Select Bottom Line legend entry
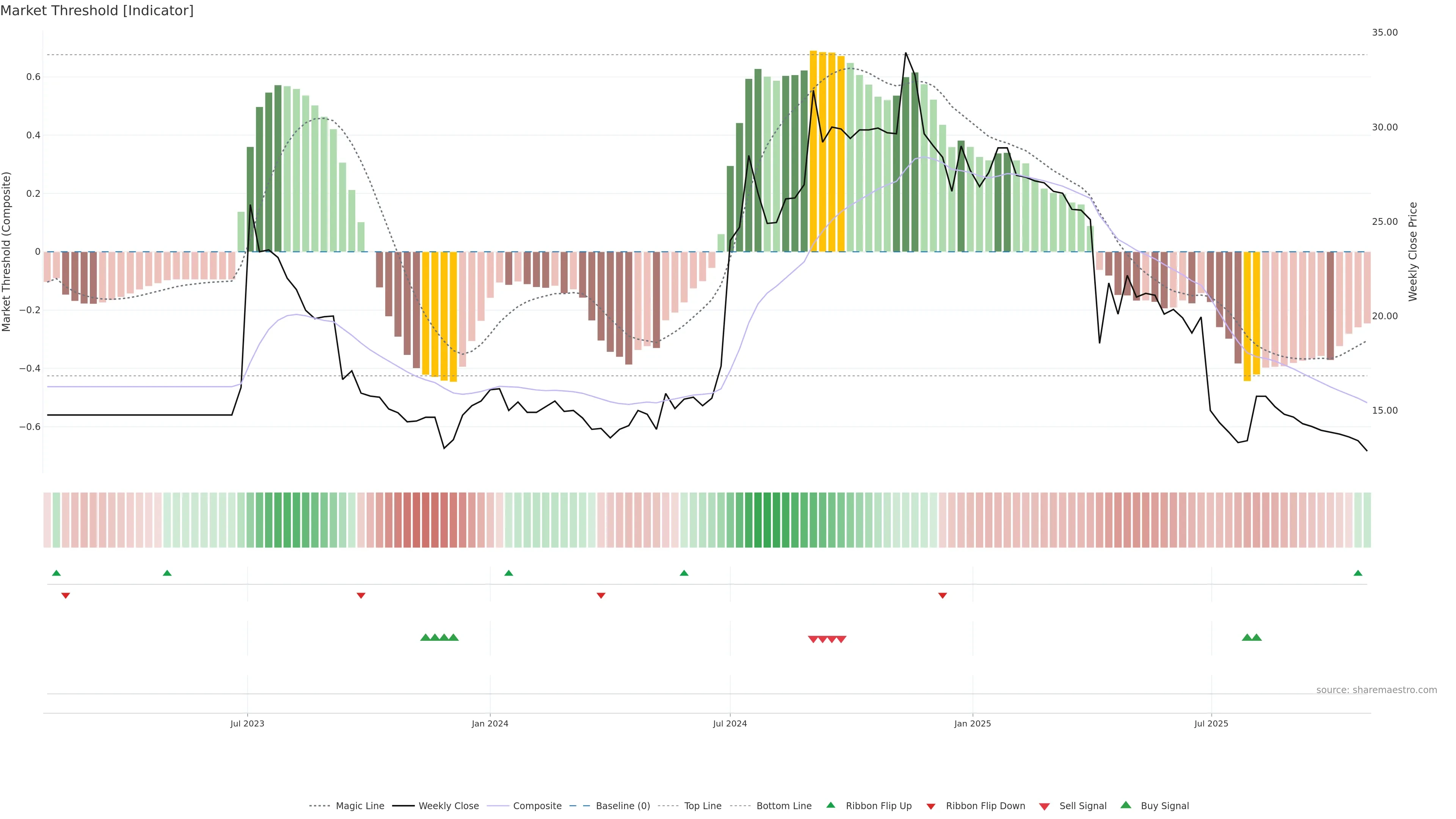The height and width of the screenshot is (819, 1456). coord(783,806)
